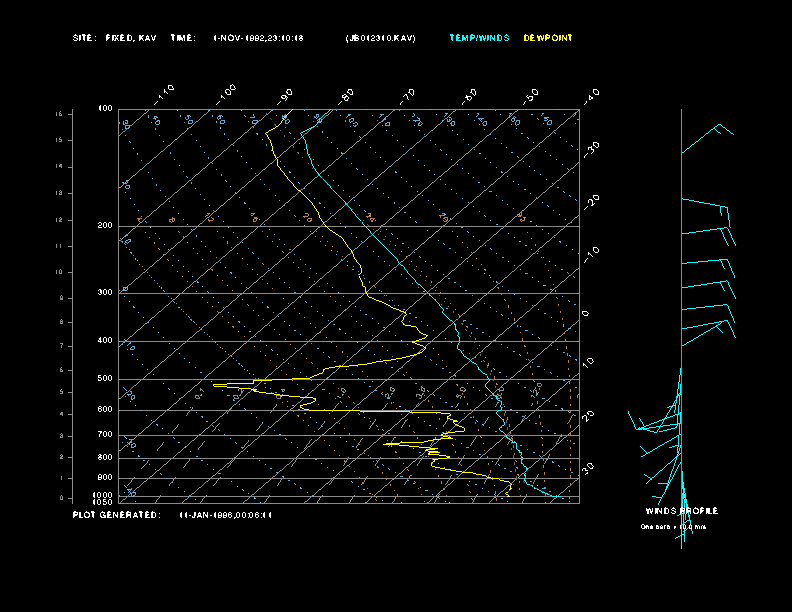The width and height of the screenshot is (792, 612).
Task: Click the '9' altitude scale label
Action: tap(62, 298)
